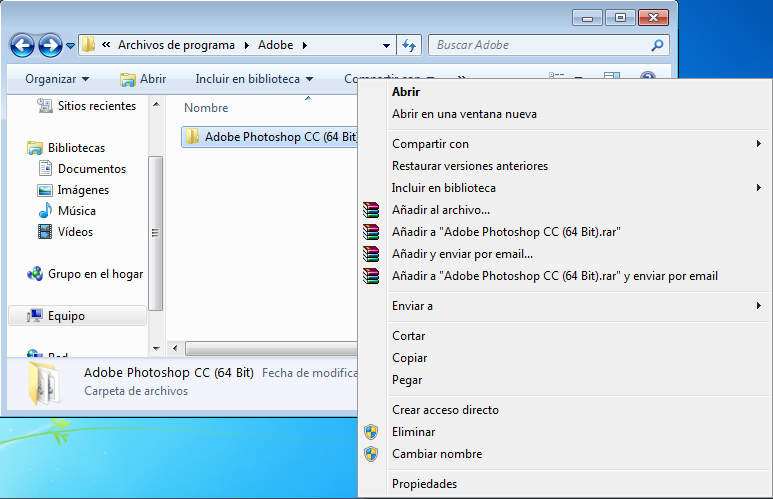
Task: Click the refresh button next to address bar
Action: (409, 45)
